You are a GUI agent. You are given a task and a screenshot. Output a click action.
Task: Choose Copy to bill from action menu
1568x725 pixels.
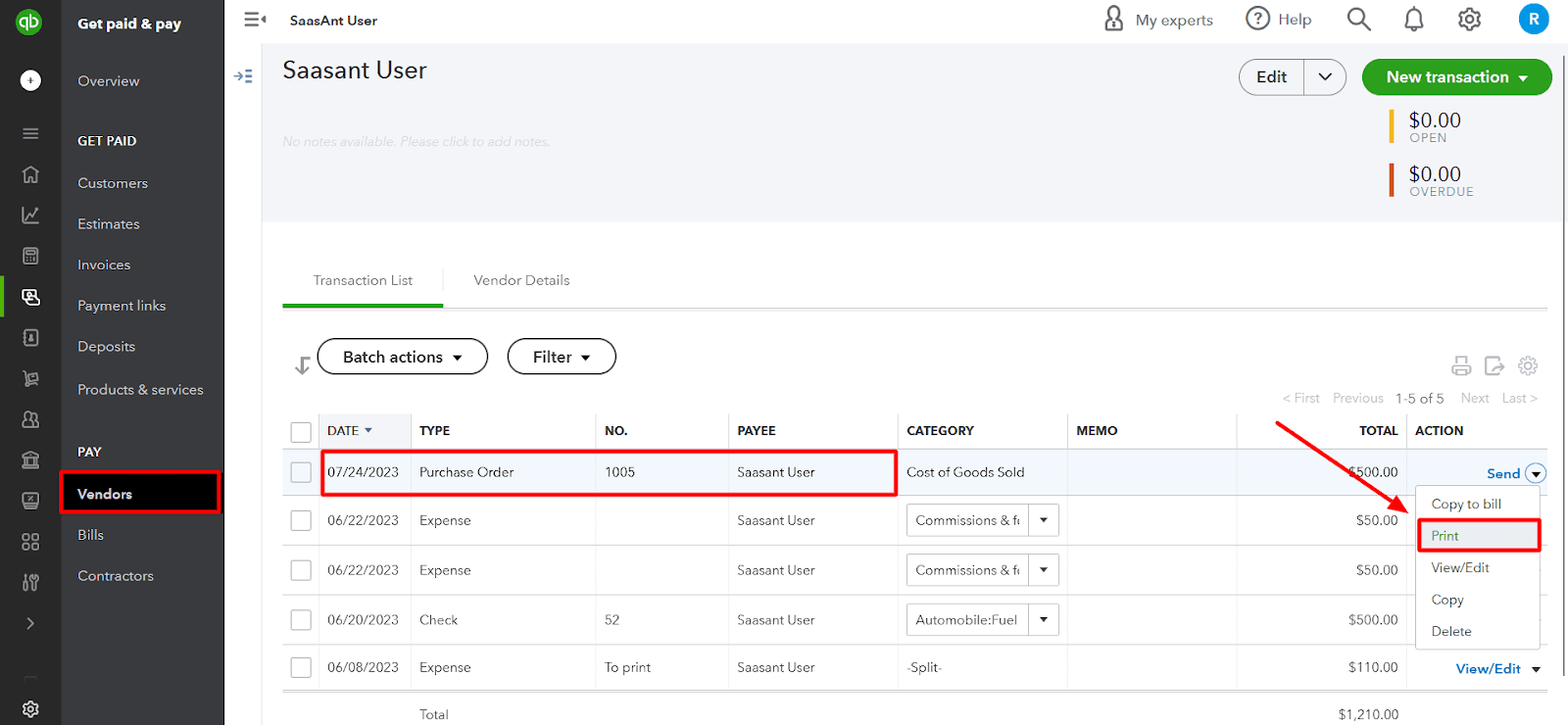[1466, 504]
